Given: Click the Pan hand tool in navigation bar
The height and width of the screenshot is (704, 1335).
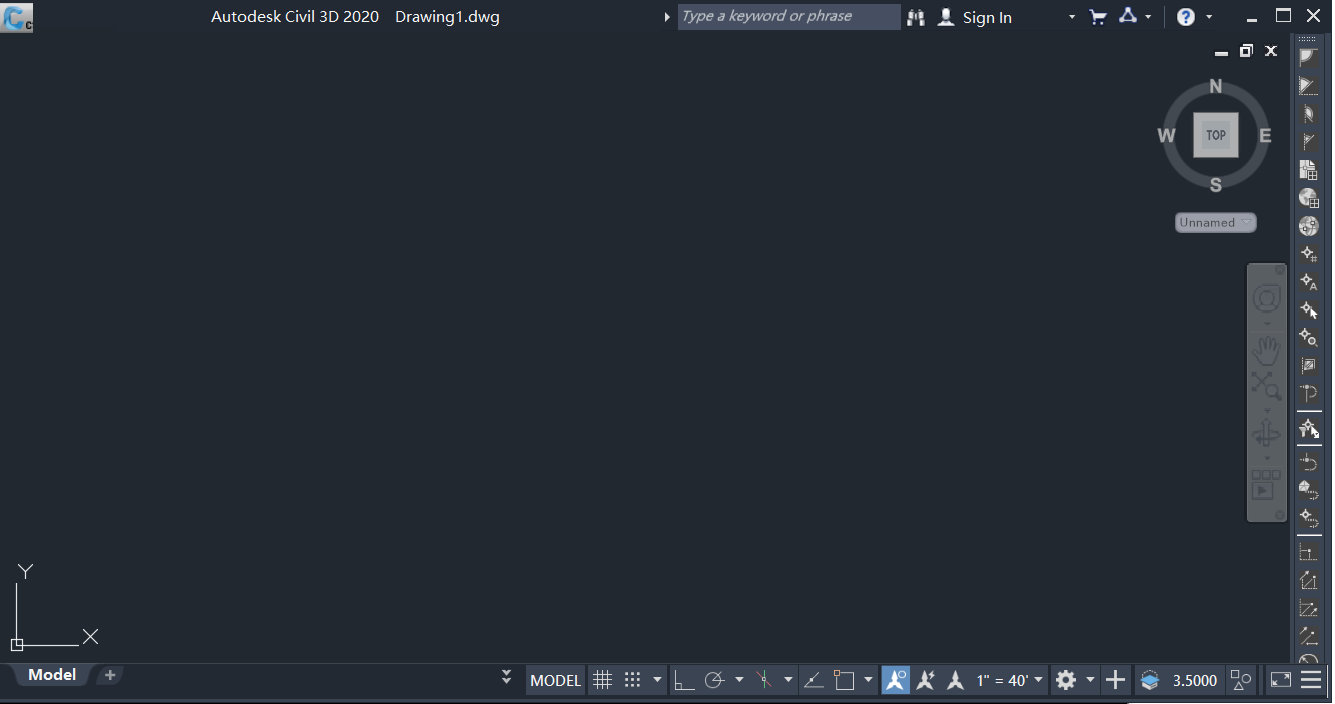Looking at the screenshot, I should tap(1267, 349).
